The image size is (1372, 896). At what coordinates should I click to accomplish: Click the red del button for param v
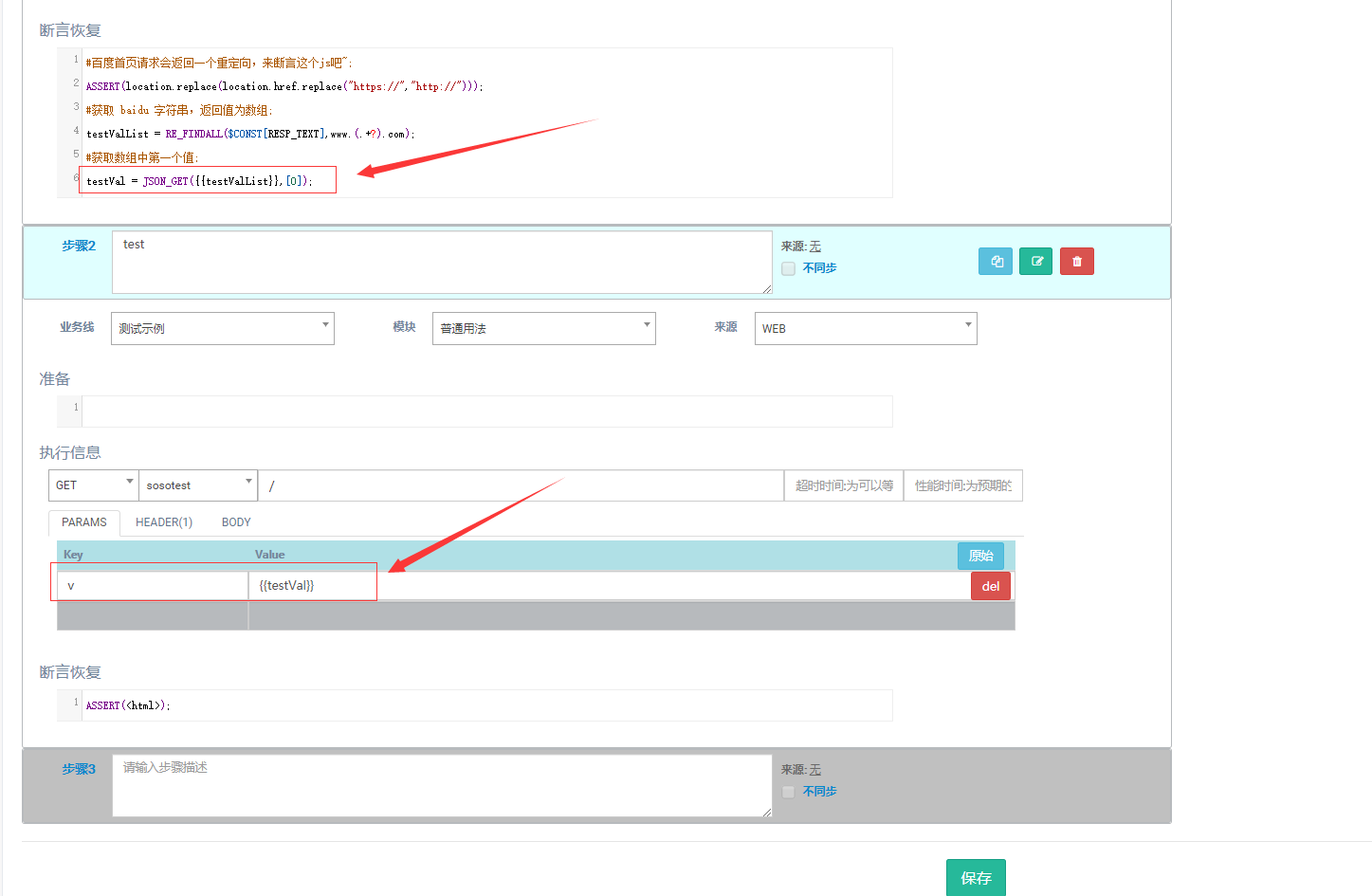pos(991,586)
